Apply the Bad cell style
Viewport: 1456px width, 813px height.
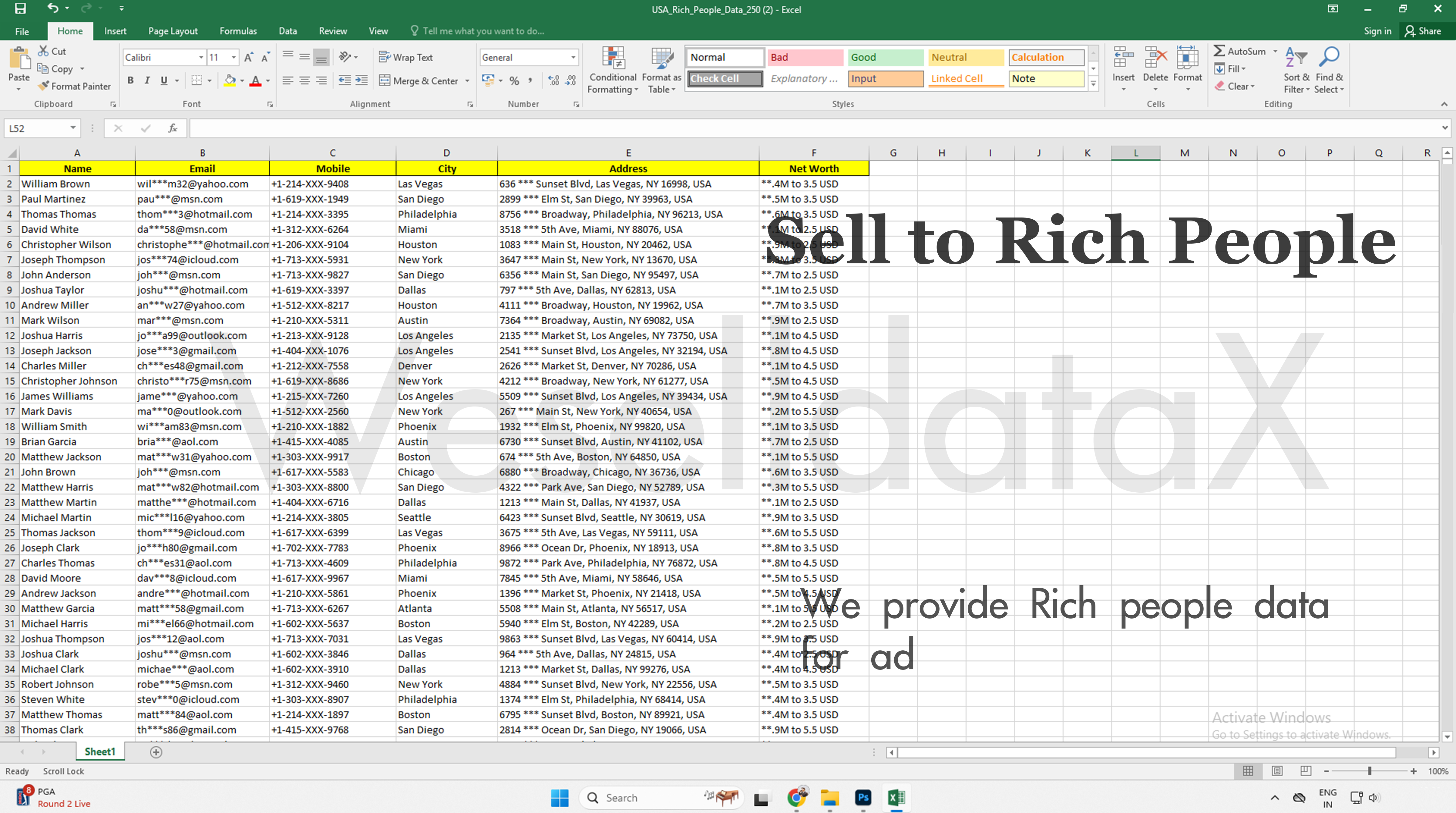[805, 57]
